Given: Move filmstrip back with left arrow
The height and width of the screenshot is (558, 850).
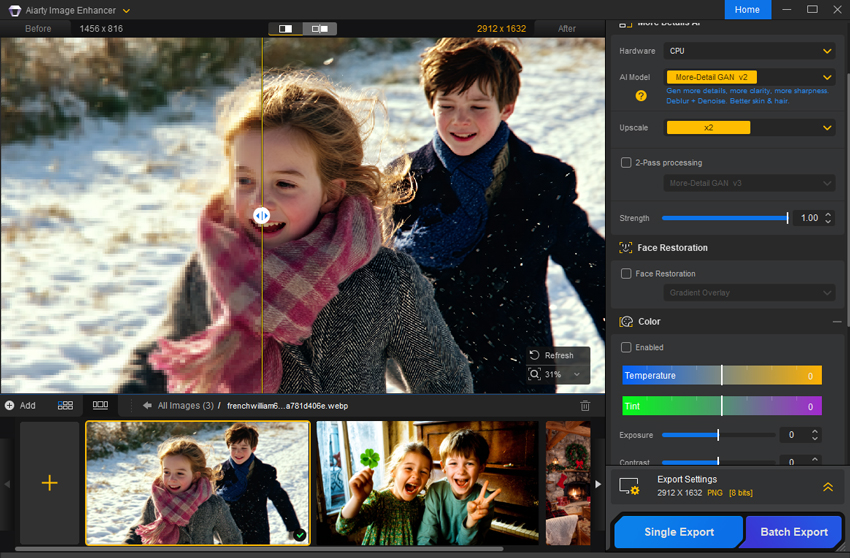Looking at the screenshot, I should tap(7, 484).
